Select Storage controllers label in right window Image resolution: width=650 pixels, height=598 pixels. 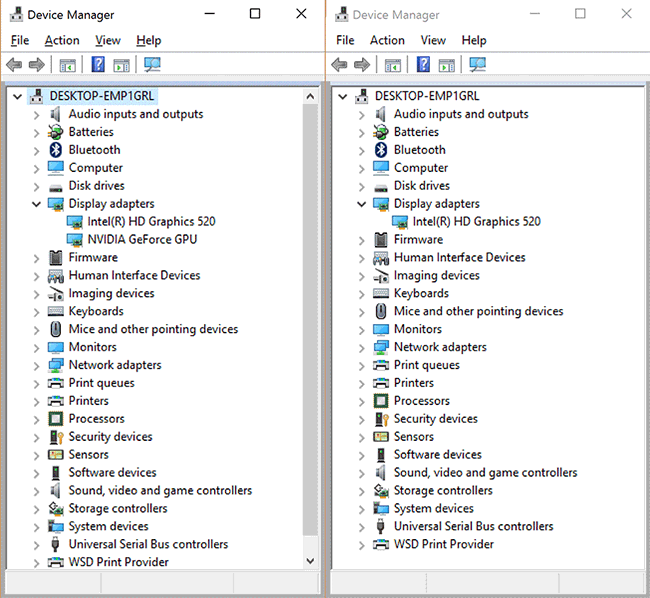pyautogui.click(x=443, y=490)
